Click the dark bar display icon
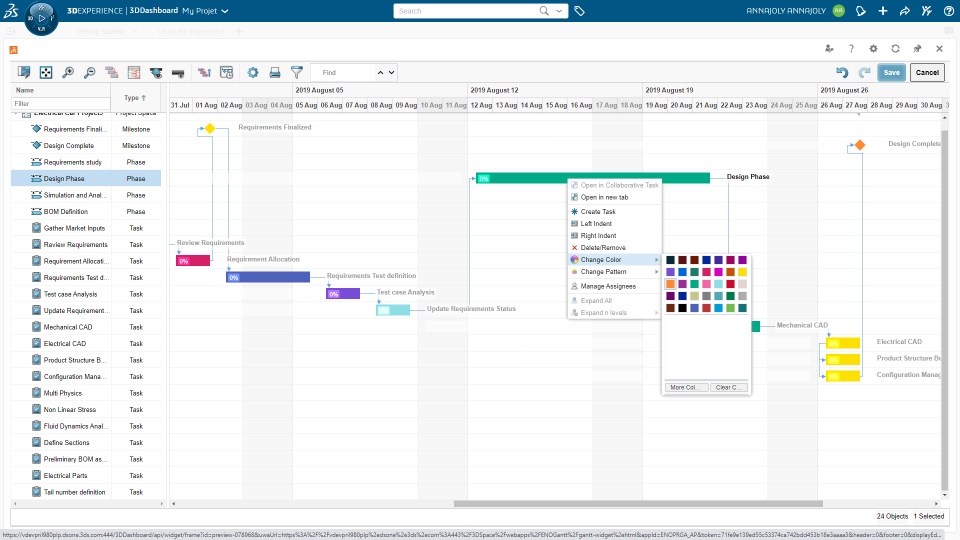Image resolution: width=960 pixels, height=540 pixels. (x=178, y=73)
